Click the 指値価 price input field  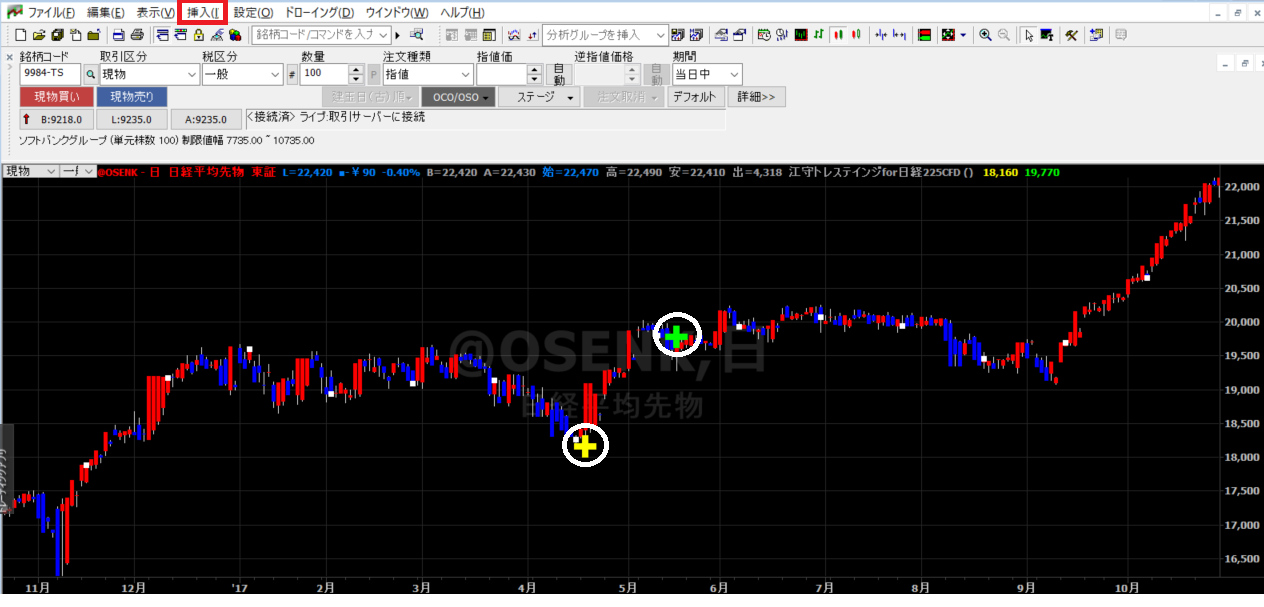502,74
